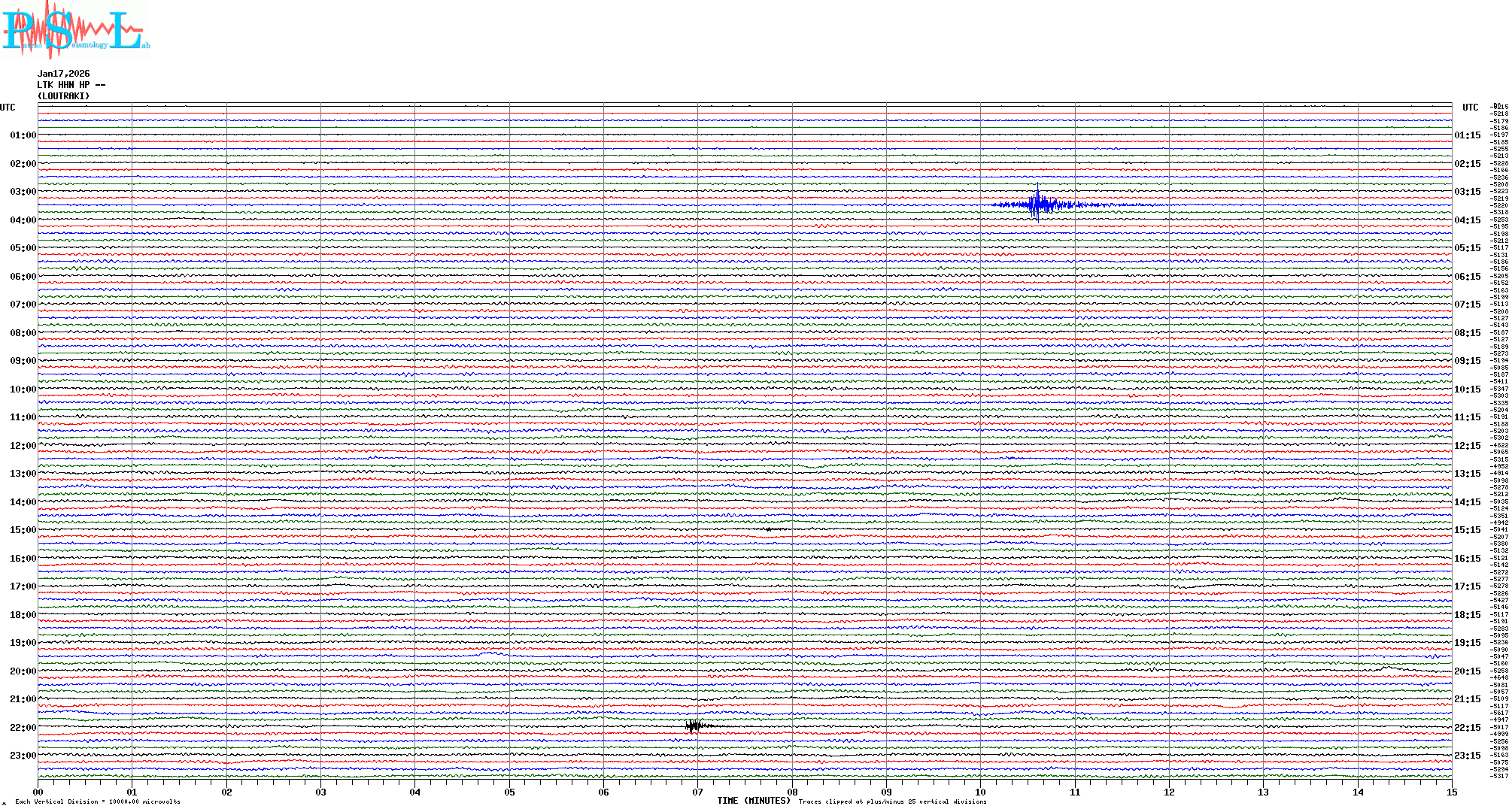Click the 07 minute tick label at bottom
Viewport: 1512px width, 812px height.
[x=697, y=792]
